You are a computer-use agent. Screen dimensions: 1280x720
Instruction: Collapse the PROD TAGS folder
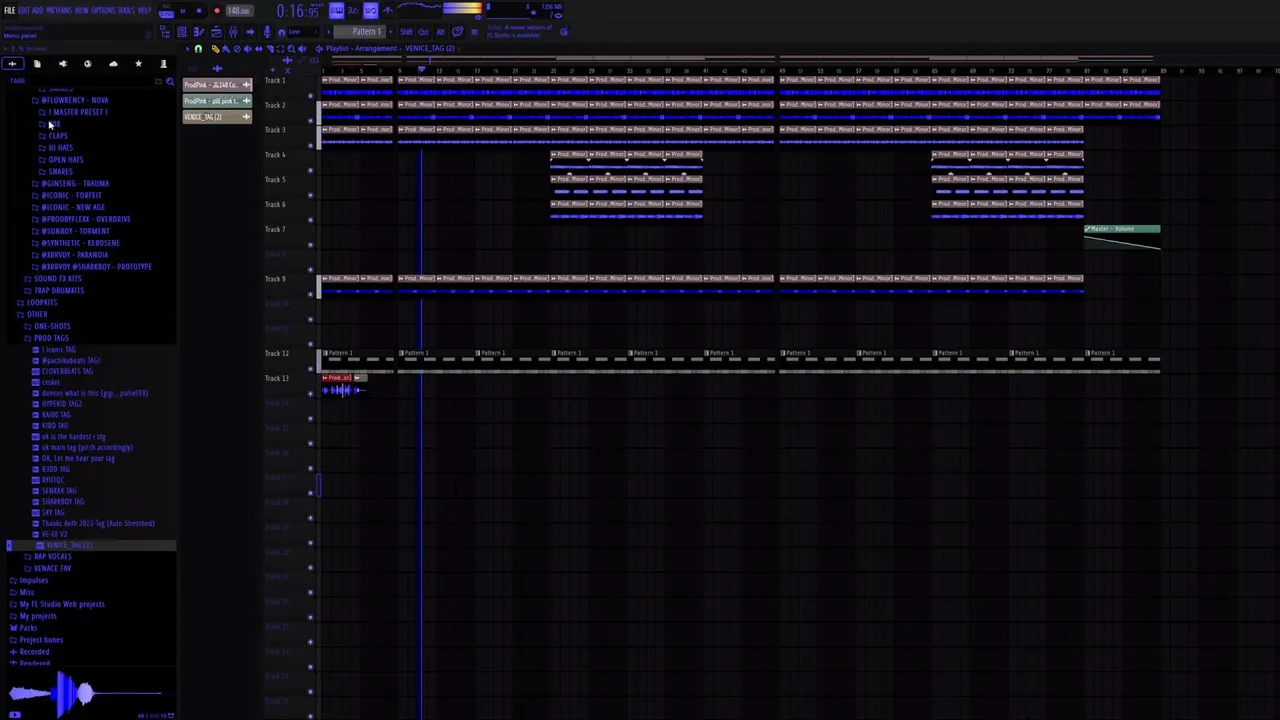[x=46, y=338]
